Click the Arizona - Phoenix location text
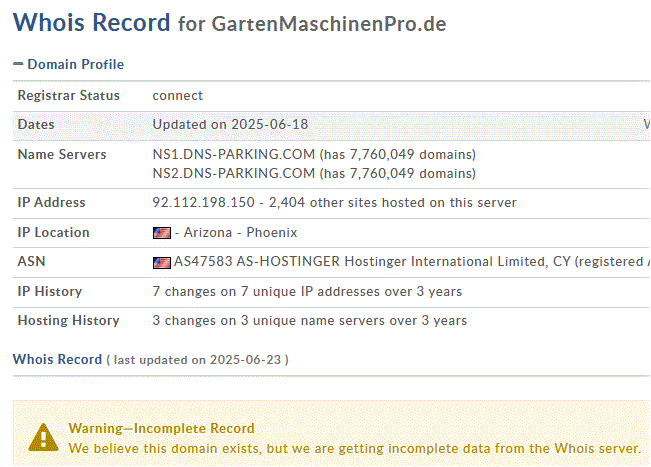 [x=240, y=232]
